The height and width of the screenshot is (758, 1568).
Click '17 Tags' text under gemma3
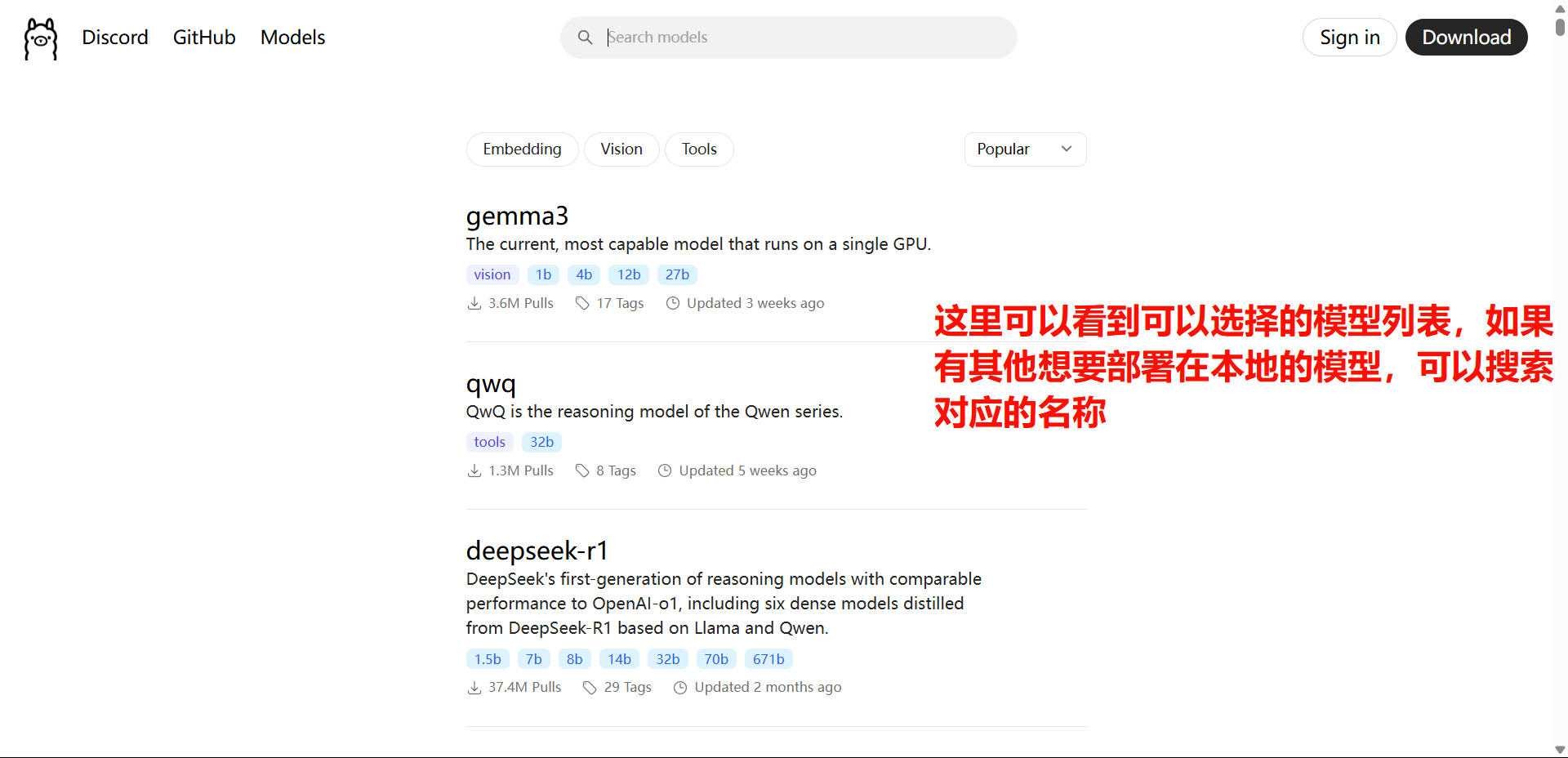pyautogui.click(x=621, y=304)
